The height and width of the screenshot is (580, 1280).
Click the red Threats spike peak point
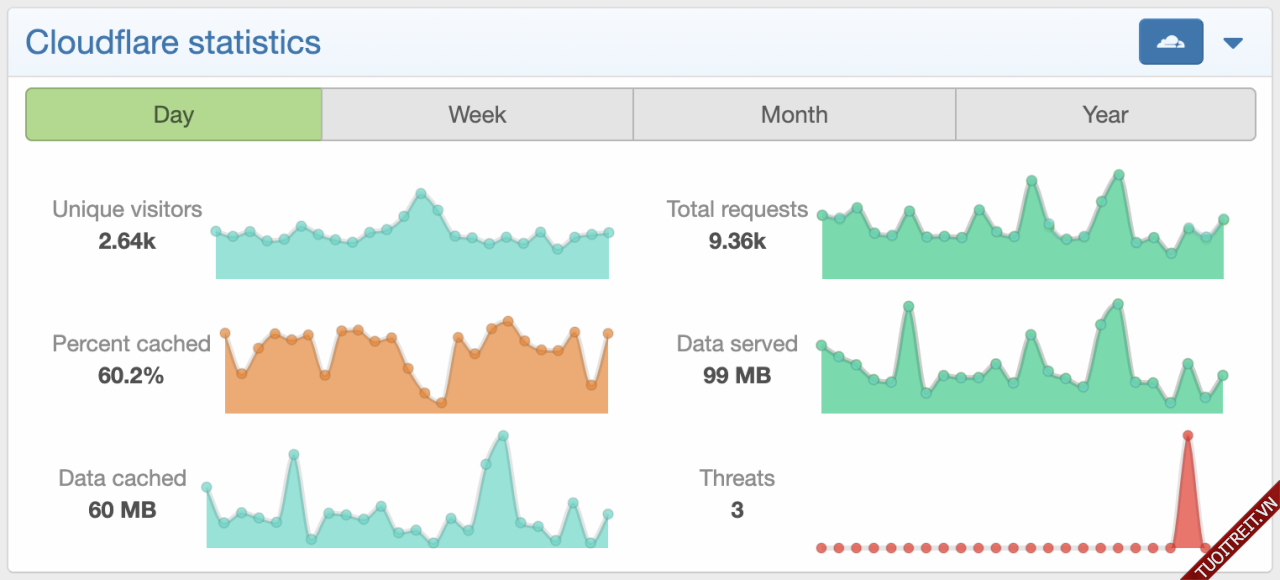tap(1187, 435)
